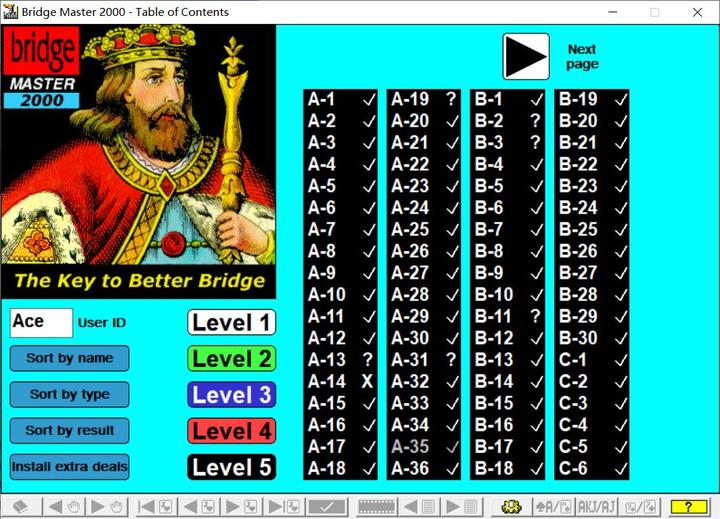This screenshot has height=519, width=720.
Task: Toggle spade-A versus card picture display icon
Action: point(553,507)
